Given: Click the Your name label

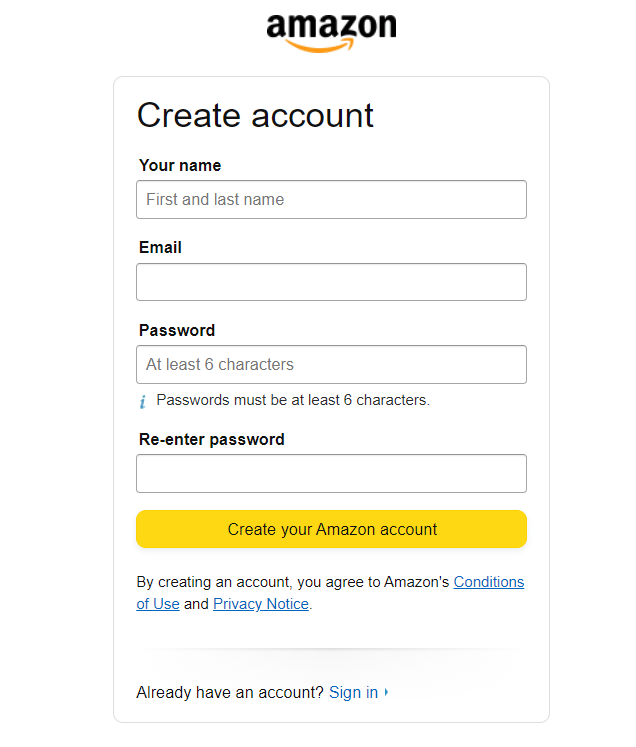Looking at the screenshot, I should point(180,166).
